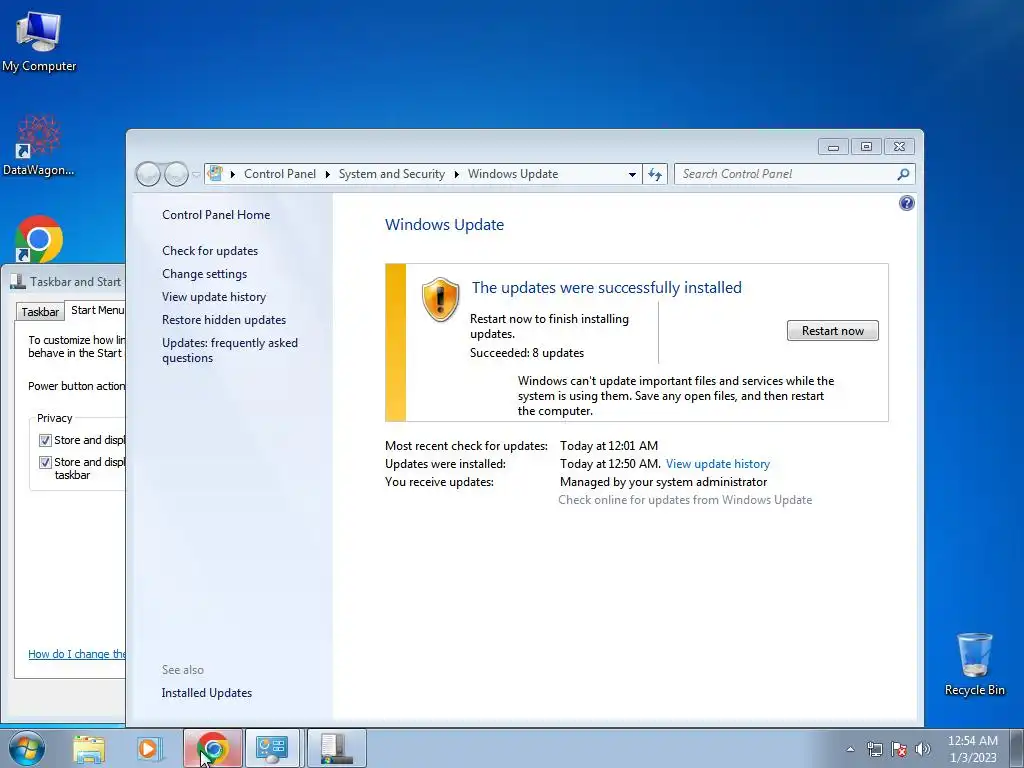Go to System and Security breadcrumb
This screenshot has width=1024, height=768.
coord(391,174)
